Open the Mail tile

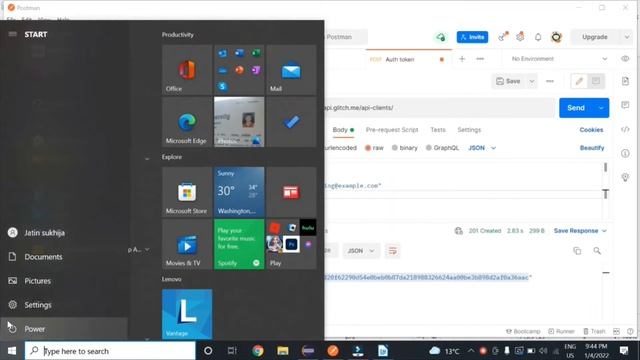point(291,70)
